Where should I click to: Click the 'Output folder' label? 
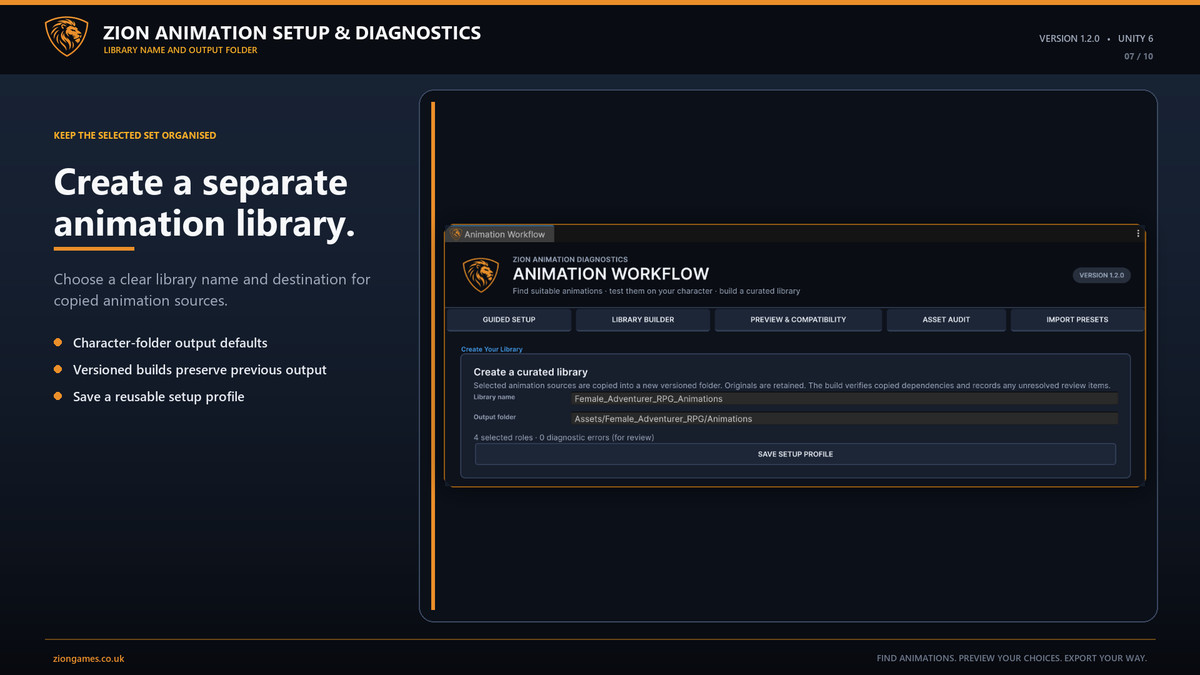pos(495,417)
